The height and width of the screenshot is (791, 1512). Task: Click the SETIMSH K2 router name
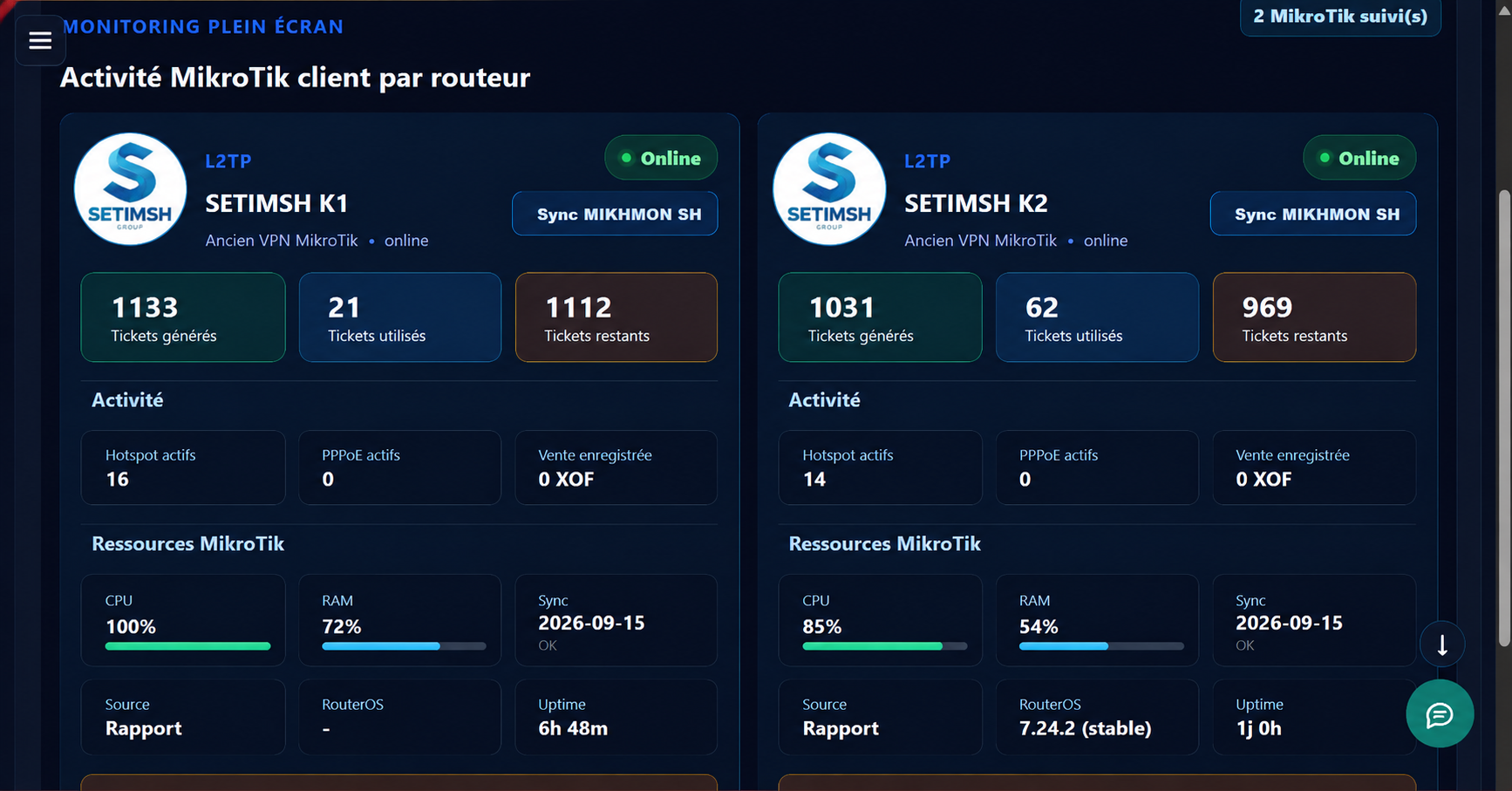pos(976,203)
